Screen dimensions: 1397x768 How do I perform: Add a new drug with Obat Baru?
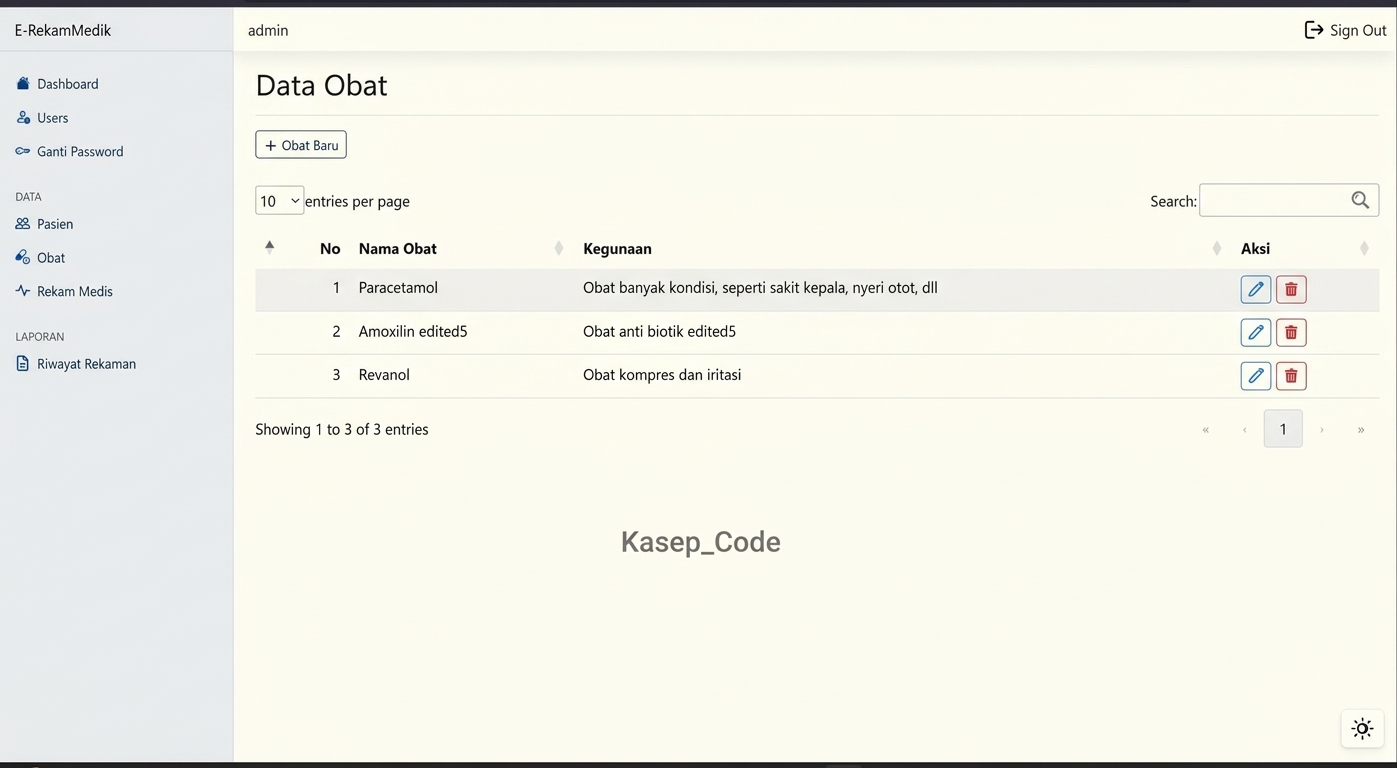pyautogui.click(x=301, y=145)
